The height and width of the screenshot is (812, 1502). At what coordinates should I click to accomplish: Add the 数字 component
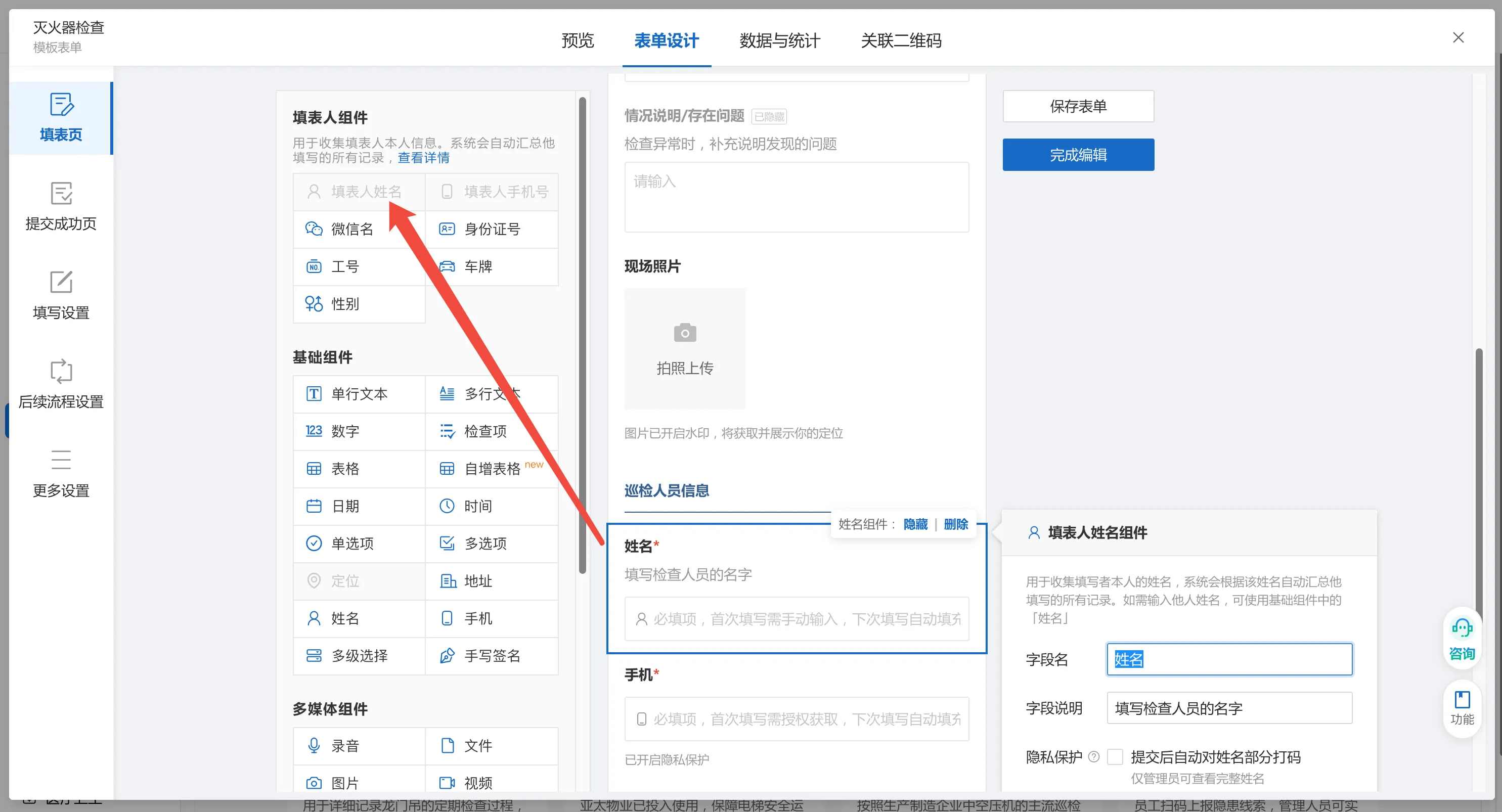[x=359, y=431]
